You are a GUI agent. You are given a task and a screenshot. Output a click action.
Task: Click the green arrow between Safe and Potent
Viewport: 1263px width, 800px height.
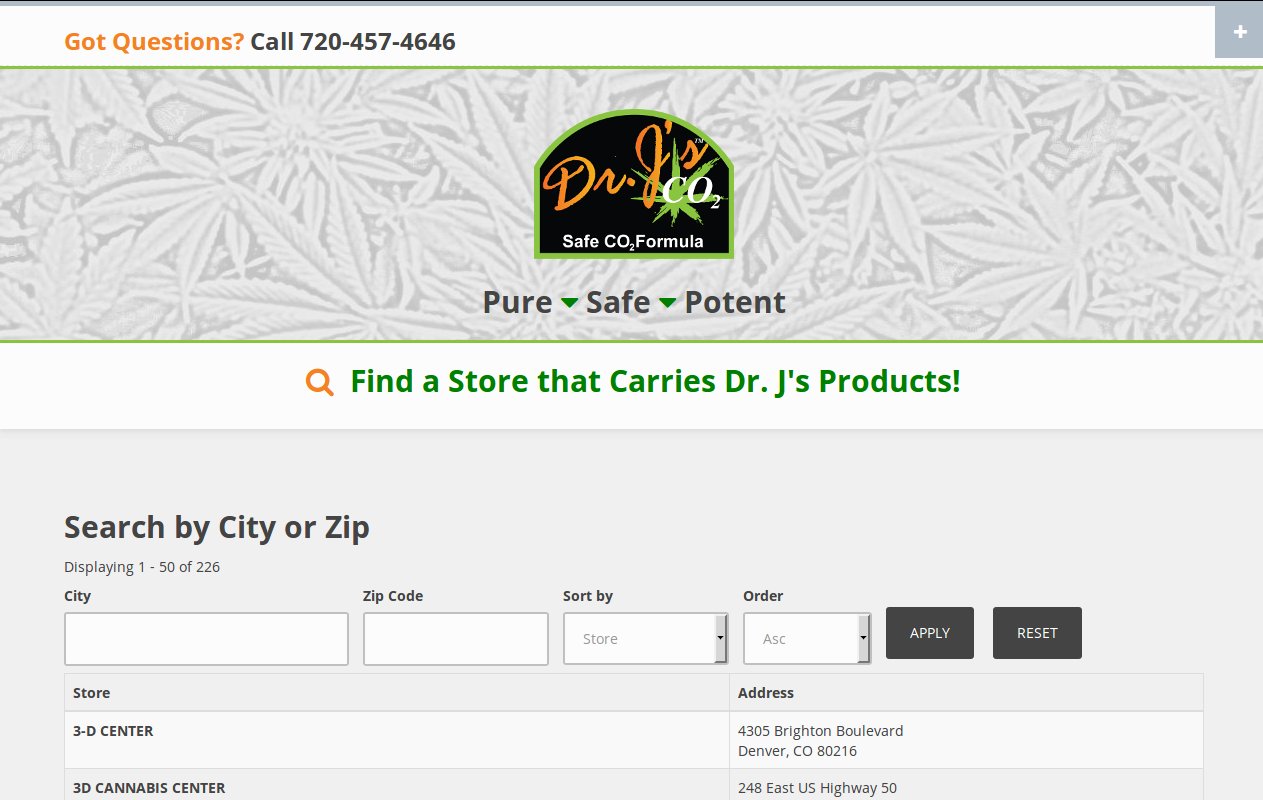point(667,302)
